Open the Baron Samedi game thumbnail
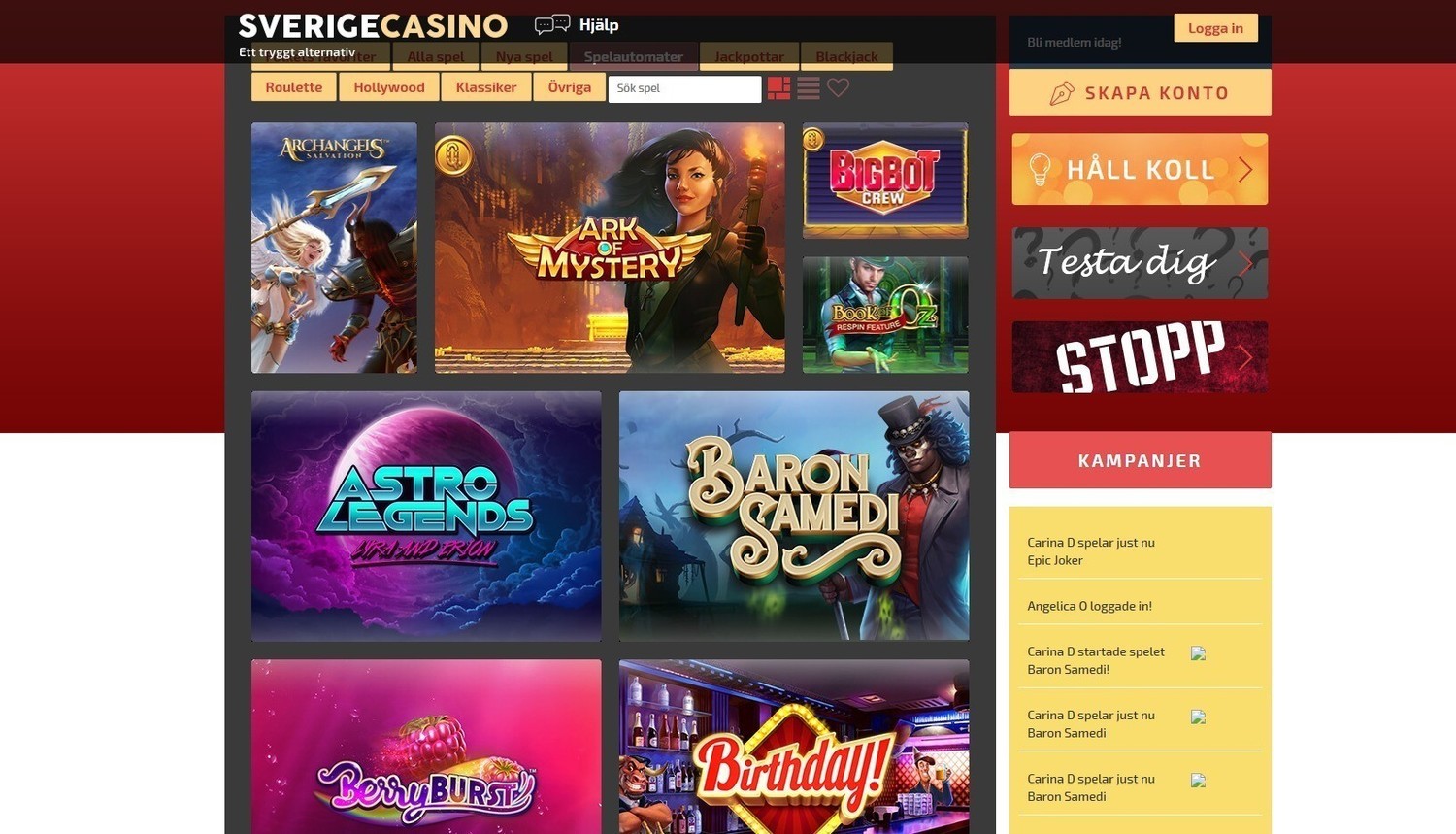 coord(794,516)
